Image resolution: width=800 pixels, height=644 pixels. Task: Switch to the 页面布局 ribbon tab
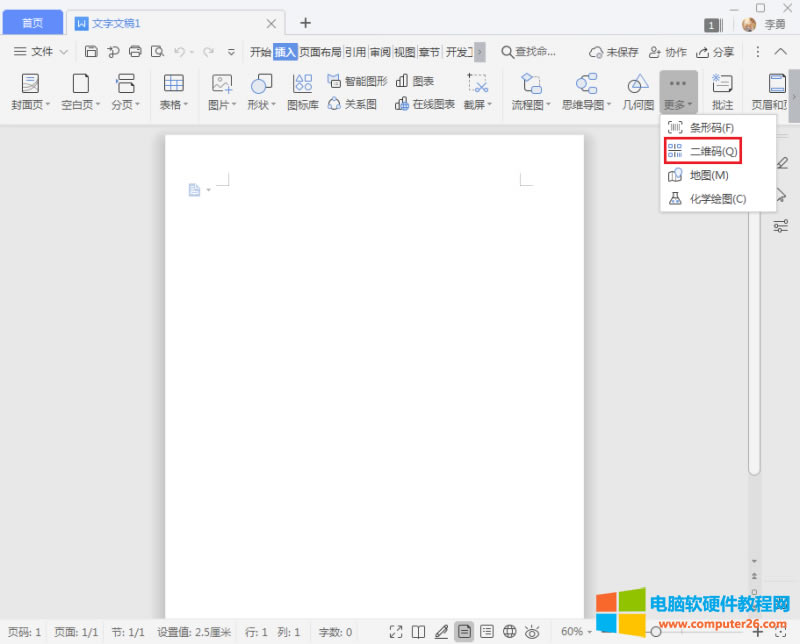(x=320, y=52)
